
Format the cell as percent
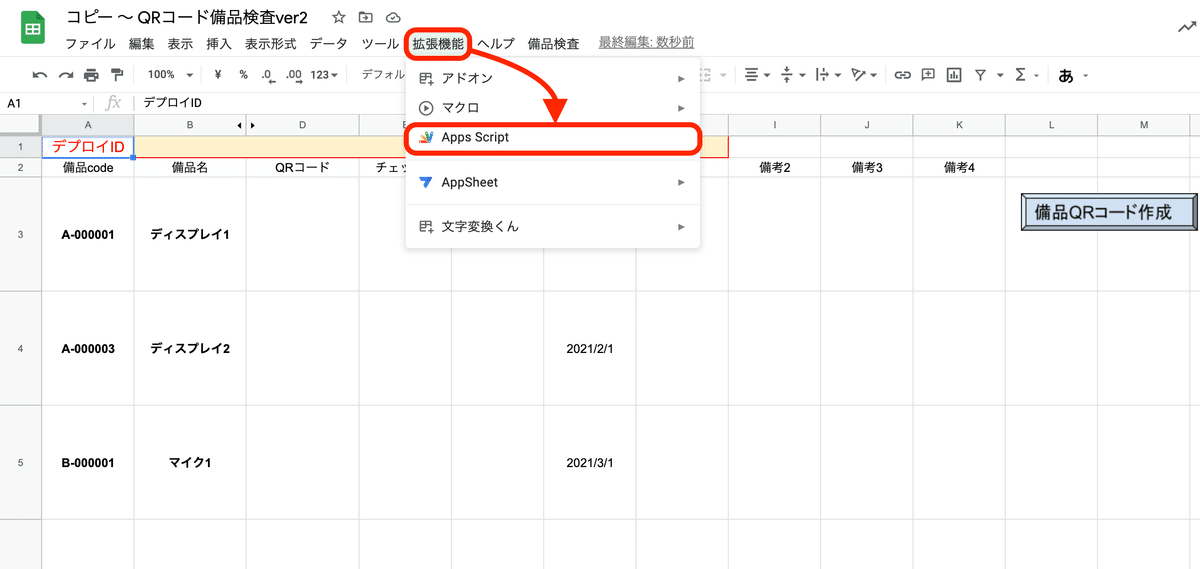tap(243, 75)
